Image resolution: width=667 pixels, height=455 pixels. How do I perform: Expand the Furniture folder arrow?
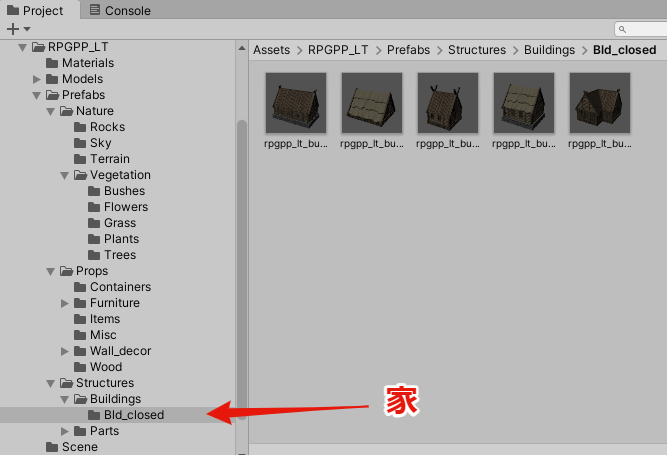[x=65, y=303]
